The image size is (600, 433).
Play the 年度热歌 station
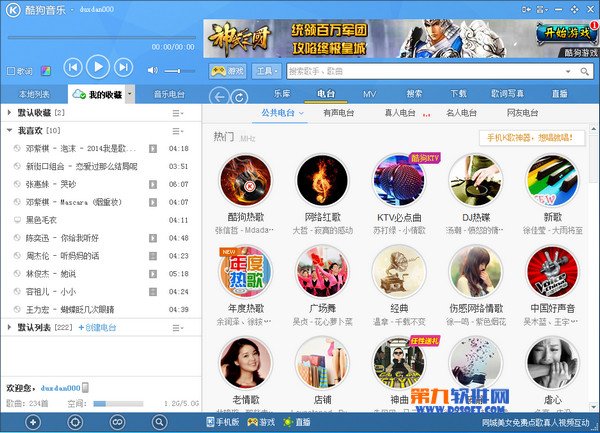(x=245, y=272)
